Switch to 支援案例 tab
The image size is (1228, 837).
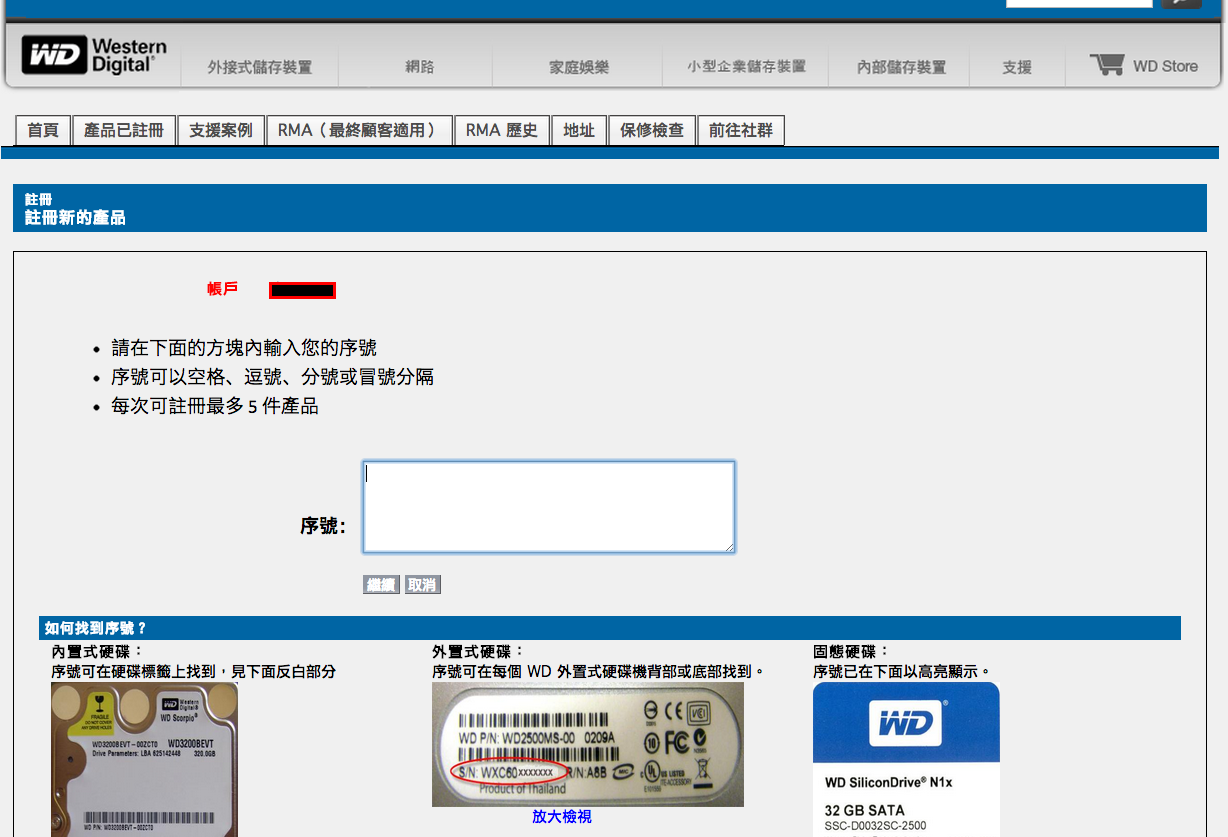[x=221, y=130]
